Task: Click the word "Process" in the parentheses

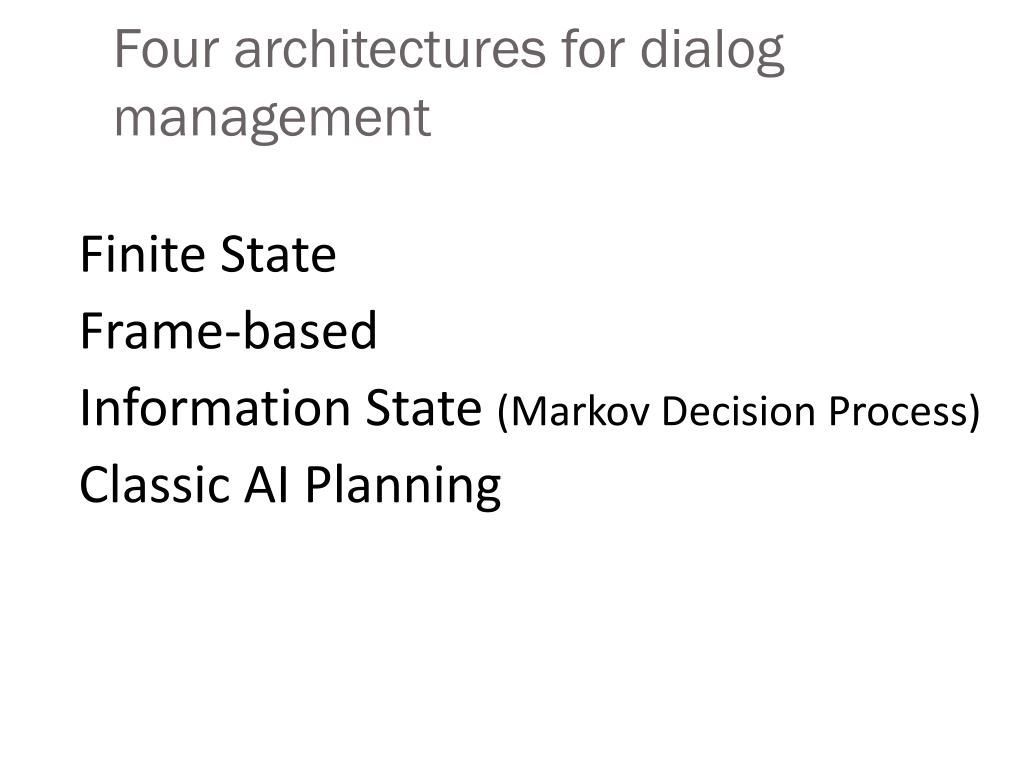Action: [x=897, y=413]
